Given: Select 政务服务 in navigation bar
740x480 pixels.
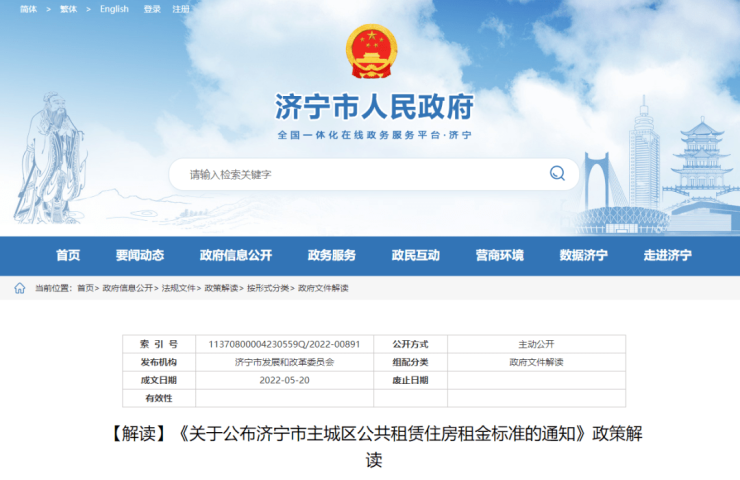Looking at the screenshot, I should coord(331,255).
